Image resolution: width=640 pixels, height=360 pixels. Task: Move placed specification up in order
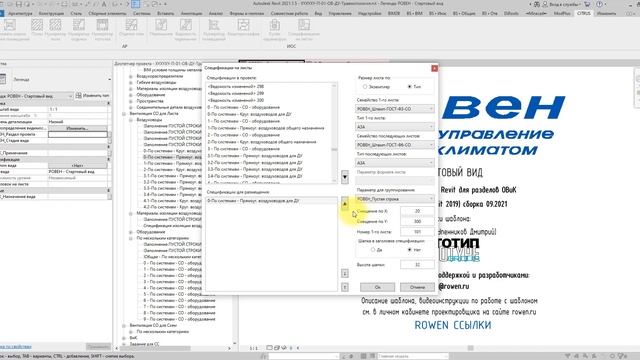tap(345, 287)
